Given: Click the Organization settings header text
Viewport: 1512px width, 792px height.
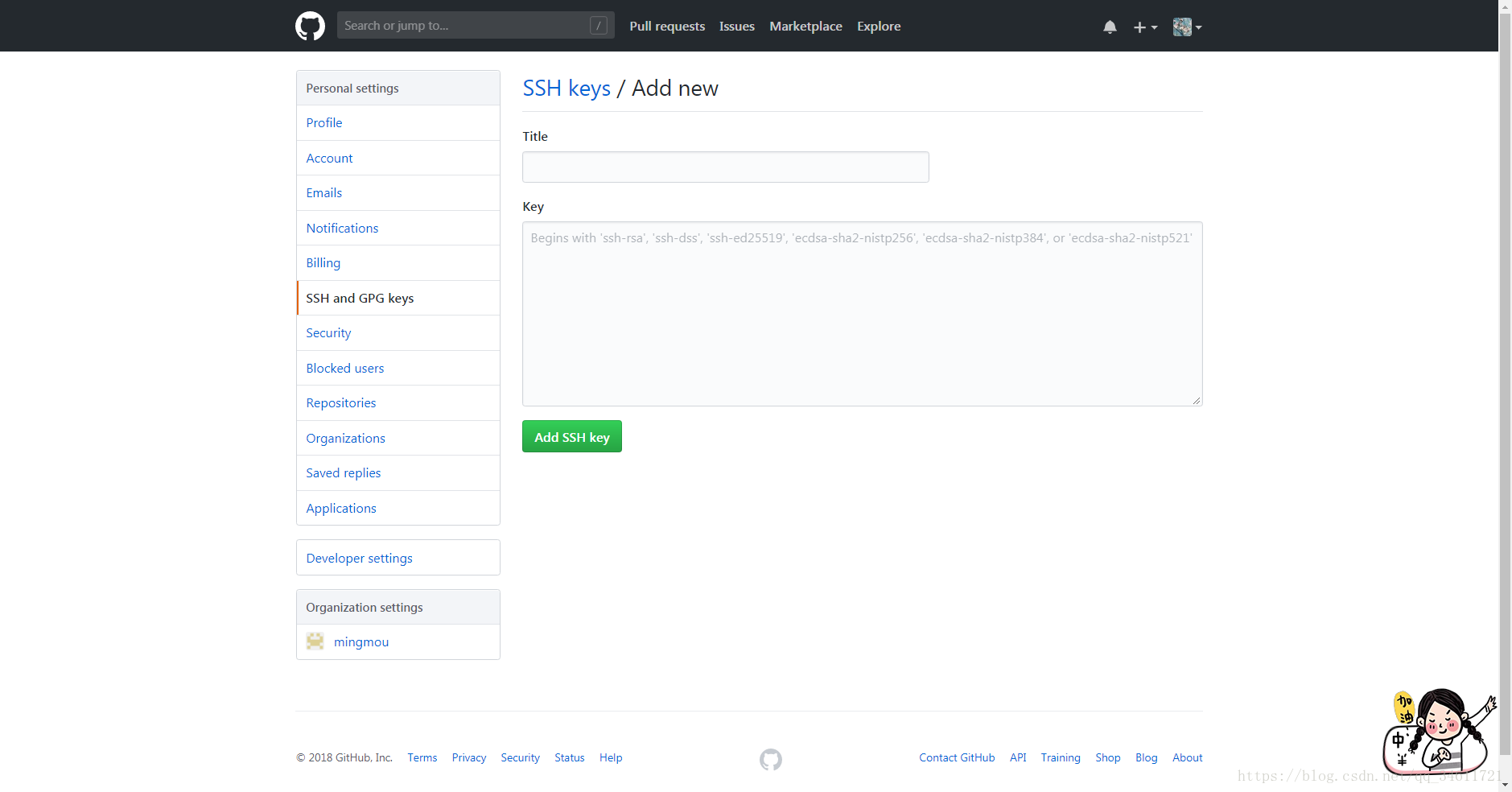Looking at the screenshot, I should pos(365,607).
